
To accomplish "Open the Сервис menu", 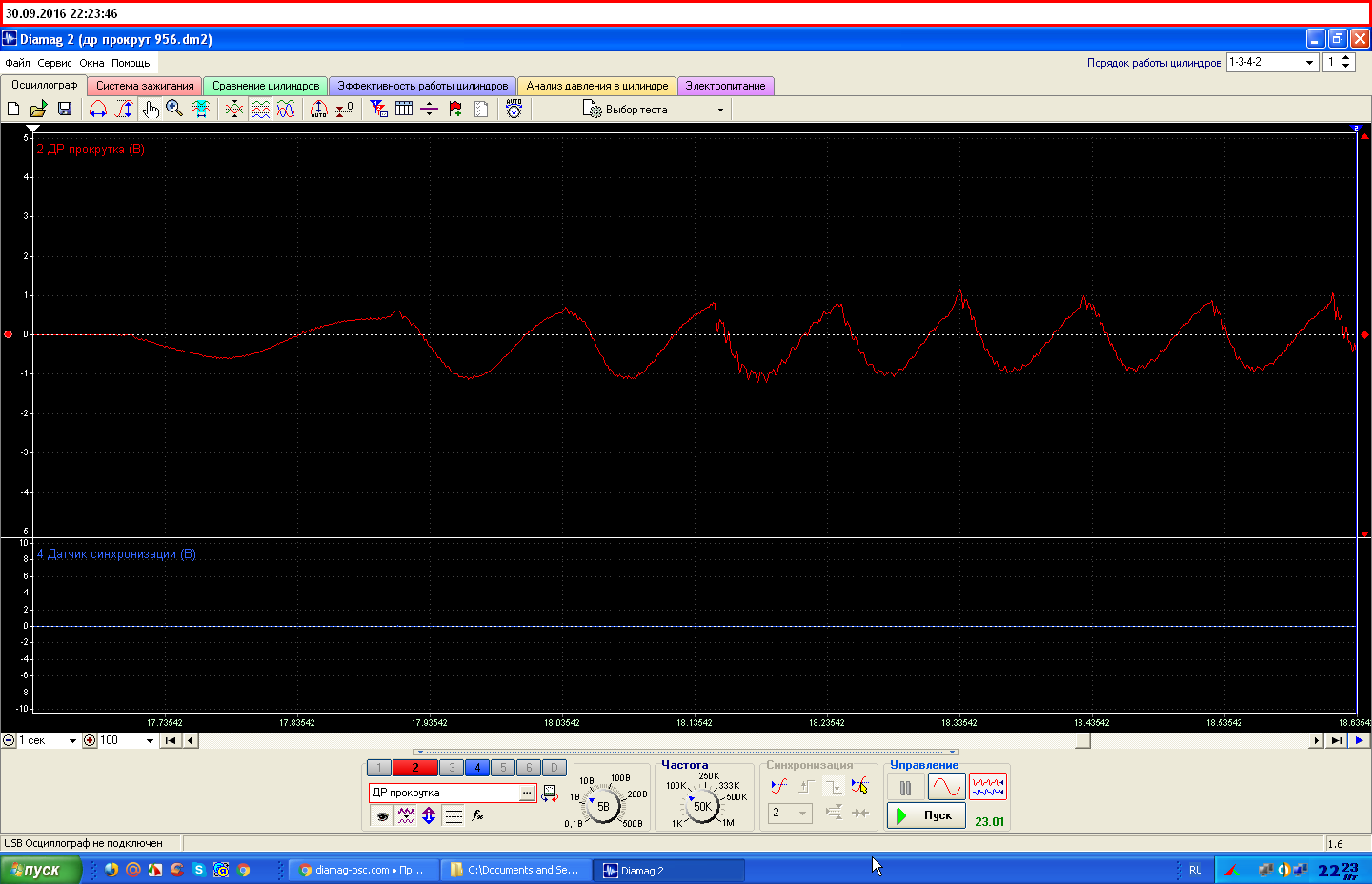I will pos(54,63).
